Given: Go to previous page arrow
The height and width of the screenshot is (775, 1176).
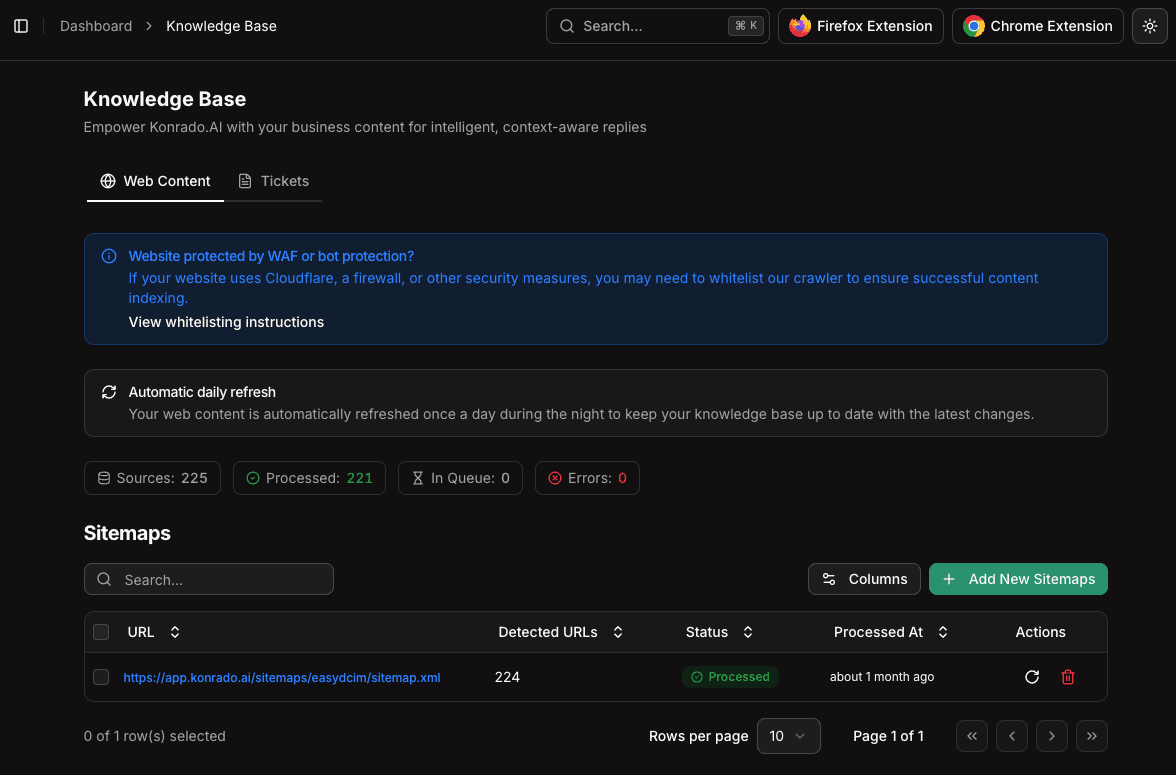Looking at the screenshot, I should tap(1012, 736).
